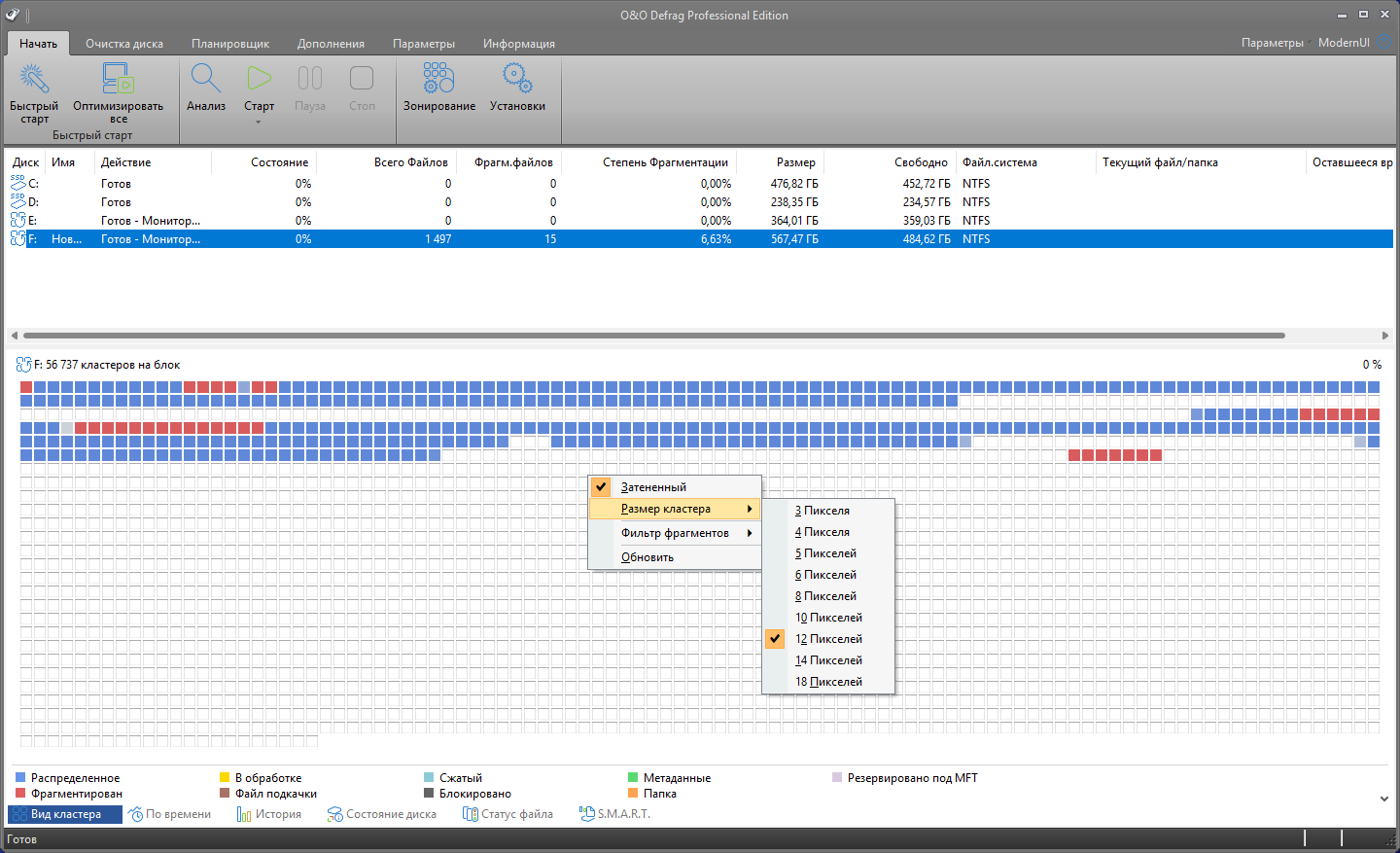1400x853 pixels.
Task: Click the Quick Start (Быстрый старт) icon
Action: click(34, 80)
